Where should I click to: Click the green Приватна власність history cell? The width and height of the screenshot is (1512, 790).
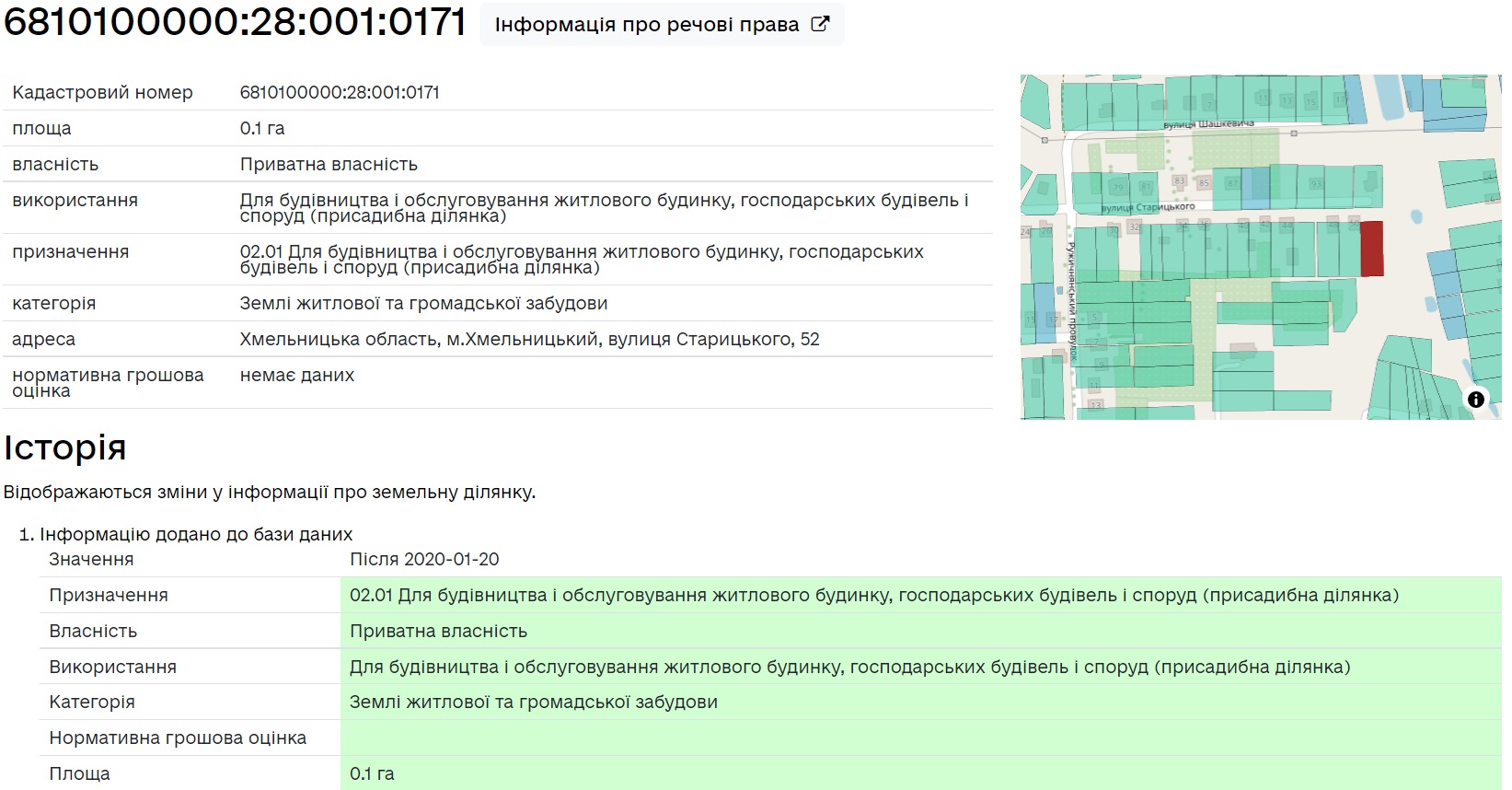tap(438, 631)
